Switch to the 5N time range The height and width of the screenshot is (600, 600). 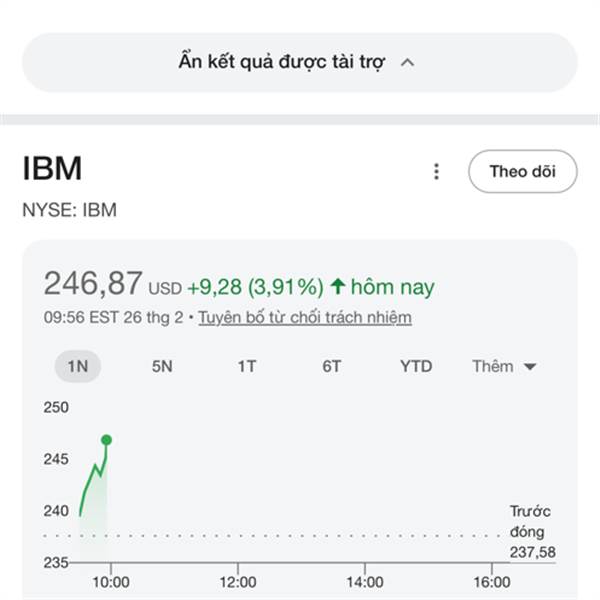click(x=162, y=366)
